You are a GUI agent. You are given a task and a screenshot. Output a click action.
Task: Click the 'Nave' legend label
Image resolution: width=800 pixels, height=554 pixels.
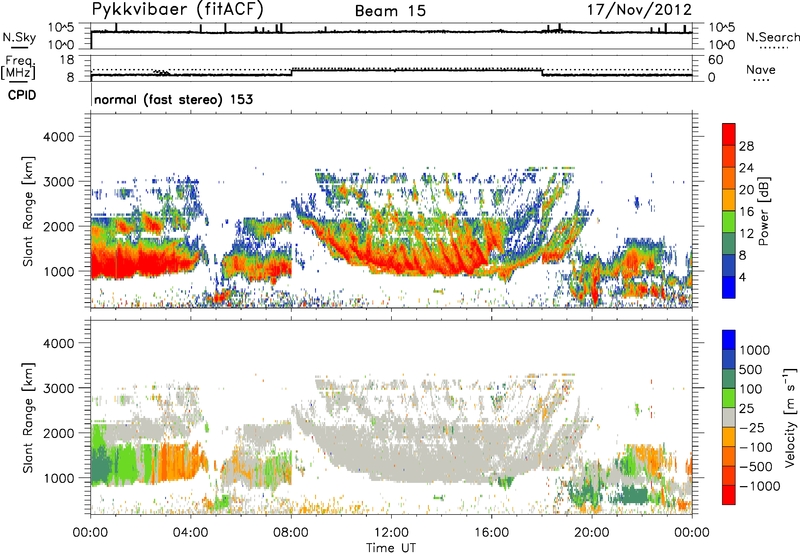pos(760,70)
